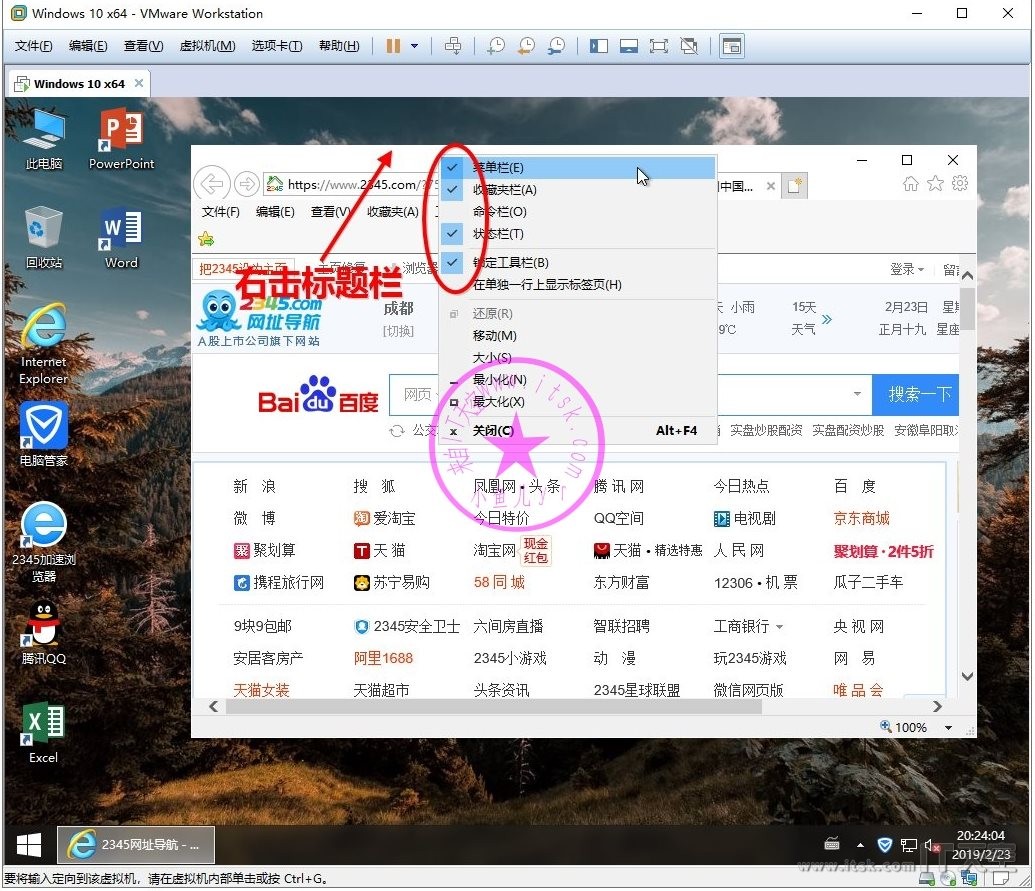The image size is (1035, 891).
Task: Open IE tools gear icon
Action: 960,183
